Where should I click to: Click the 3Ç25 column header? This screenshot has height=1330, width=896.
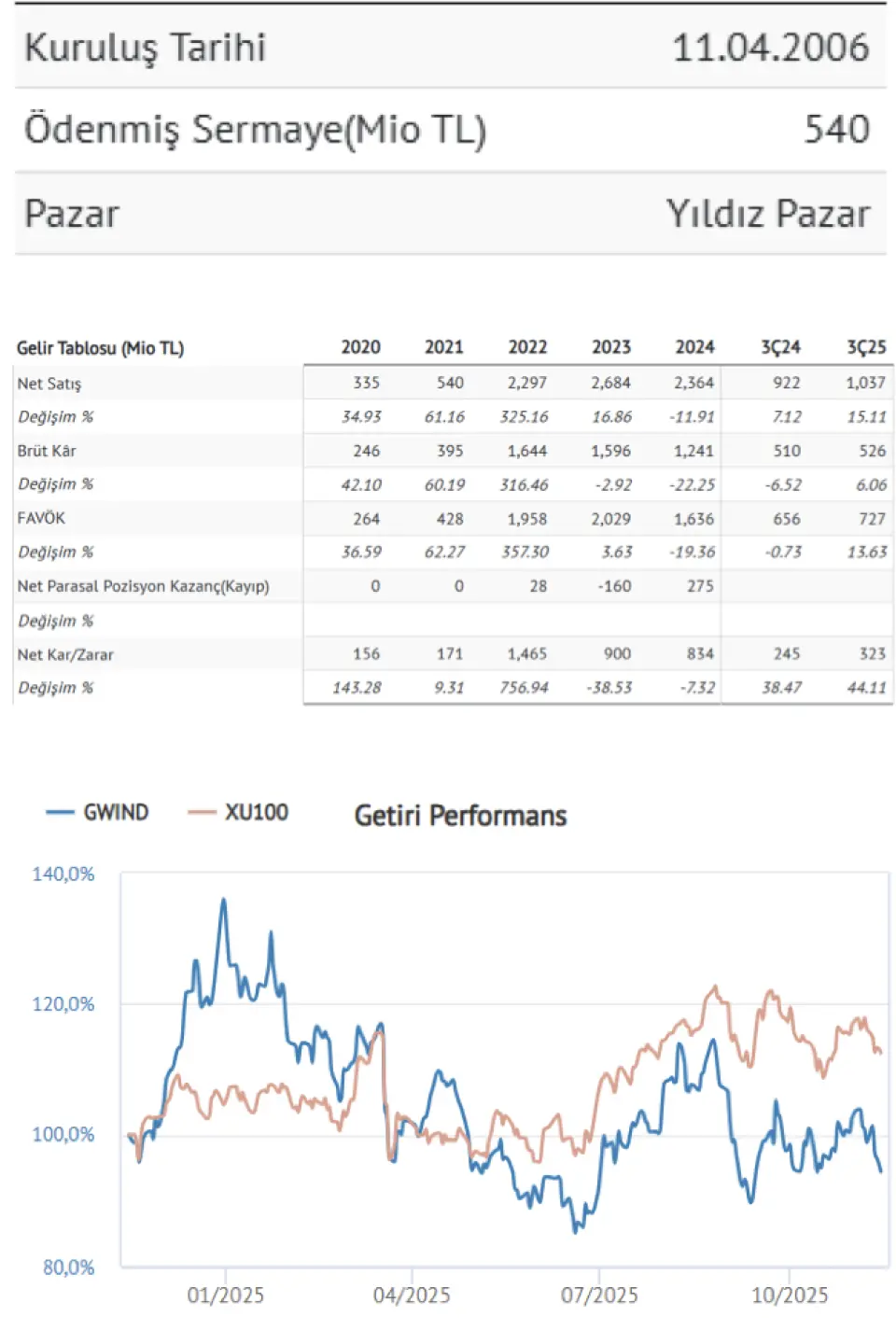tap(866, 347)
